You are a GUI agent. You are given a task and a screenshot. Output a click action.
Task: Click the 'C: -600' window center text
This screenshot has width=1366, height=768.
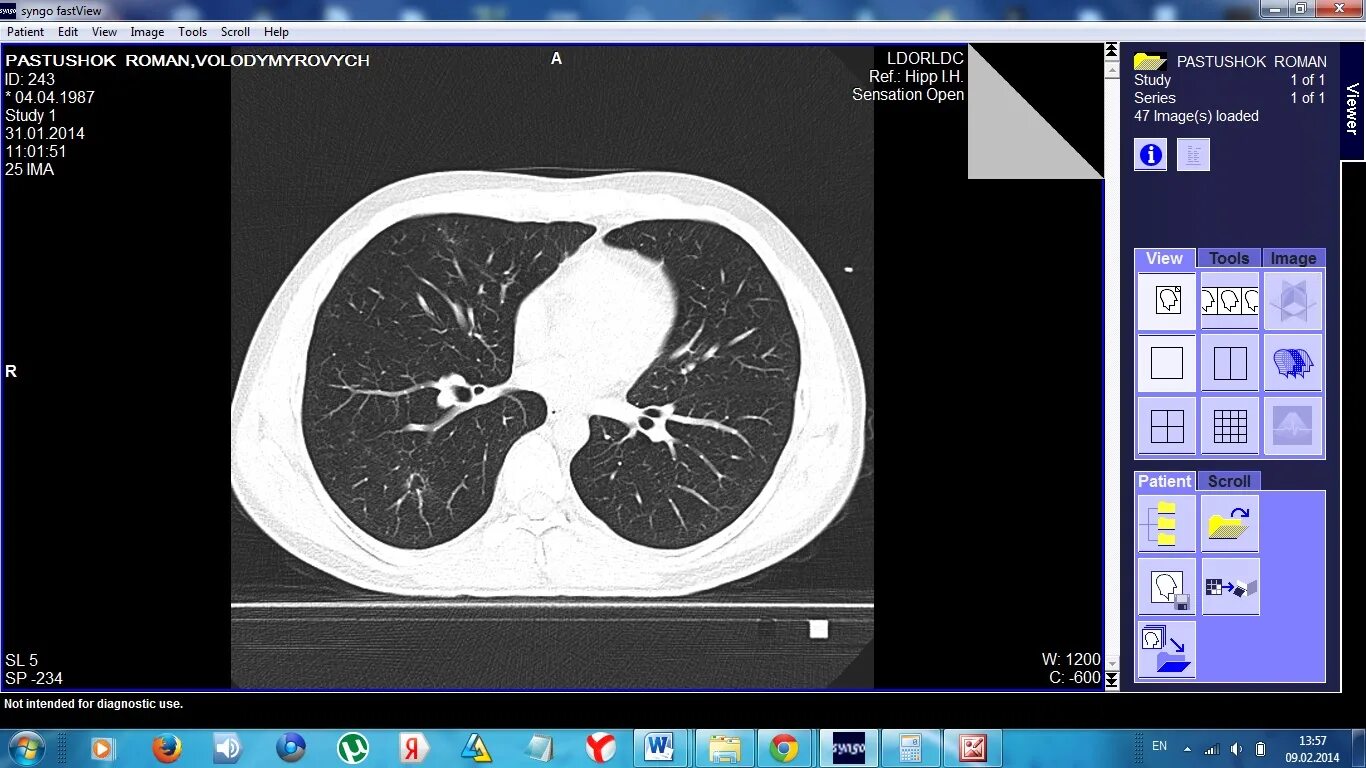tap(1074, 678)
